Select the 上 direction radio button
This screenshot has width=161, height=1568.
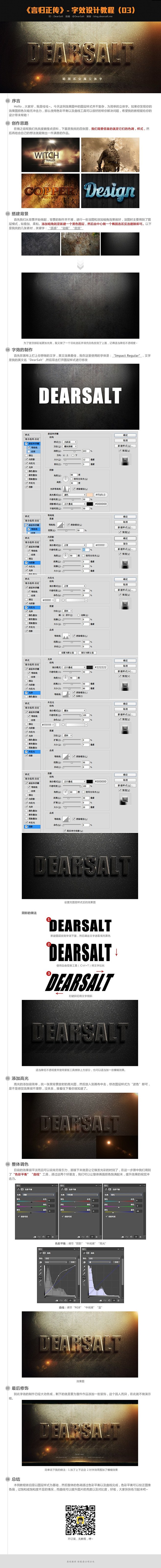(x=64, y=455)
